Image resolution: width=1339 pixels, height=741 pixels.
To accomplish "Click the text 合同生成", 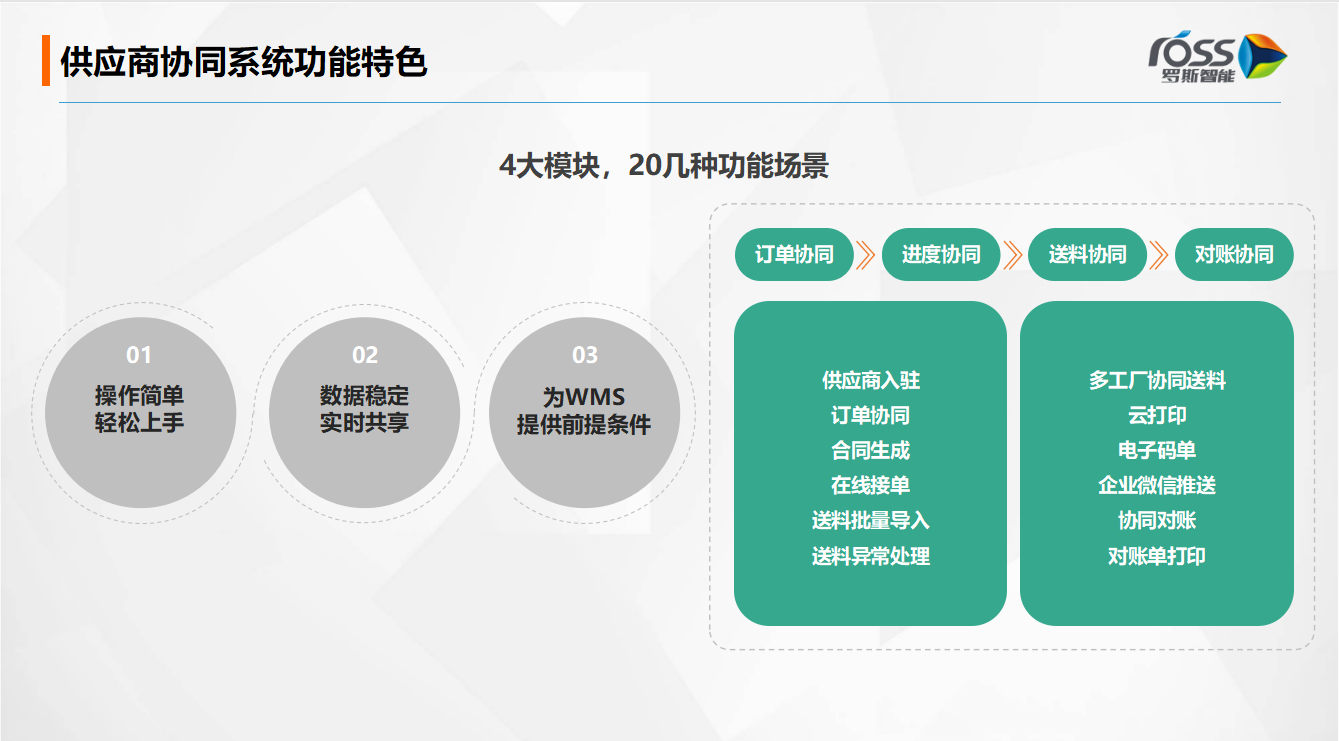I will coord(871,451).
